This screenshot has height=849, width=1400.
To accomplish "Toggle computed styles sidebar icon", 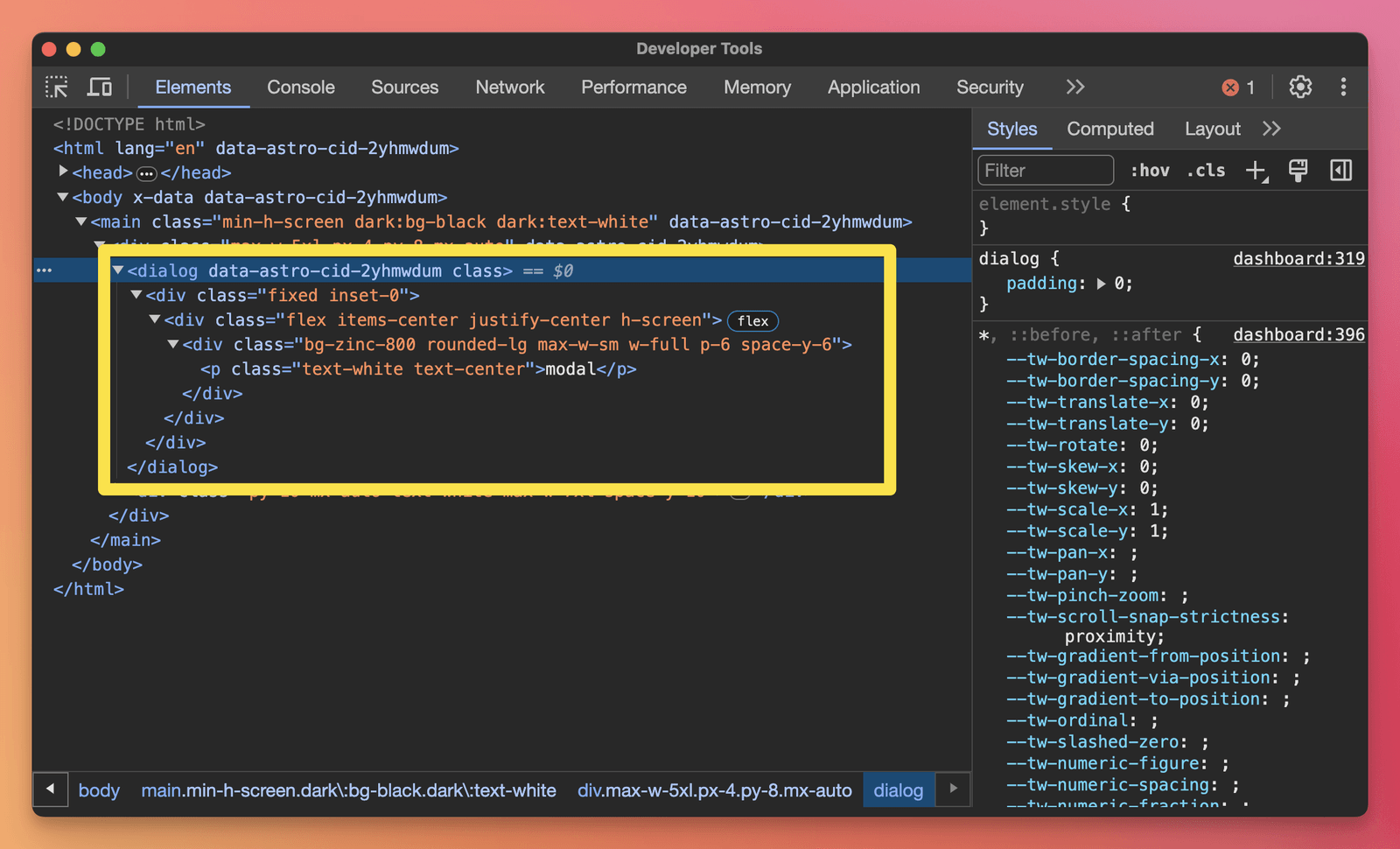I will coord(1340,171).
